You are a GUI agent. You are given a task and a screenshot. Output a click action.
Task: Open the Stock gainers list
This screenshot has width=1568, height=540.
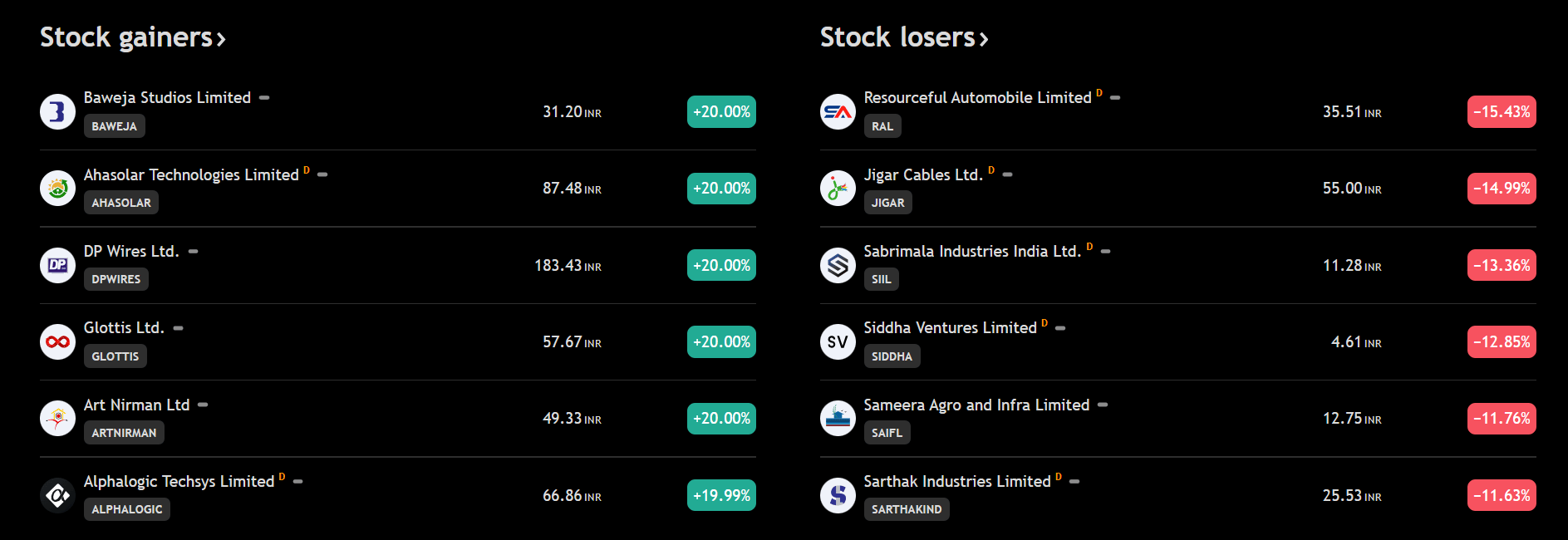[x=132, y=37]
